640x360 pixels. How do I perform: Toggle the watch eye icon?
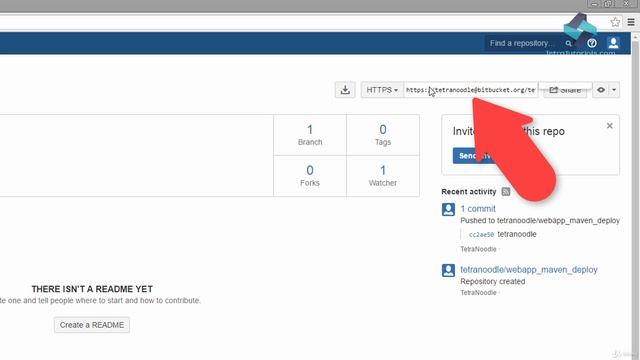(x=601, y=90)
